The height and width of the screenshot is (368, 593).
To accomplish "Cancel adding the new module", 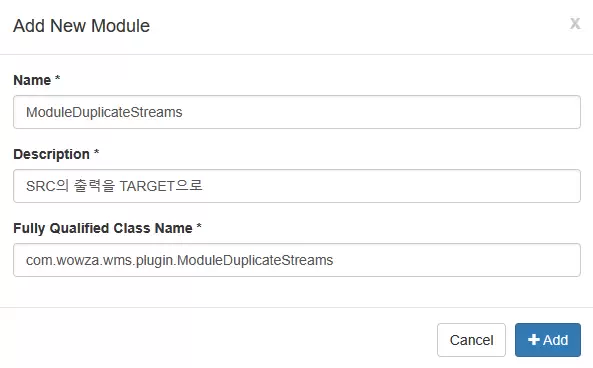I will [471, 340].
